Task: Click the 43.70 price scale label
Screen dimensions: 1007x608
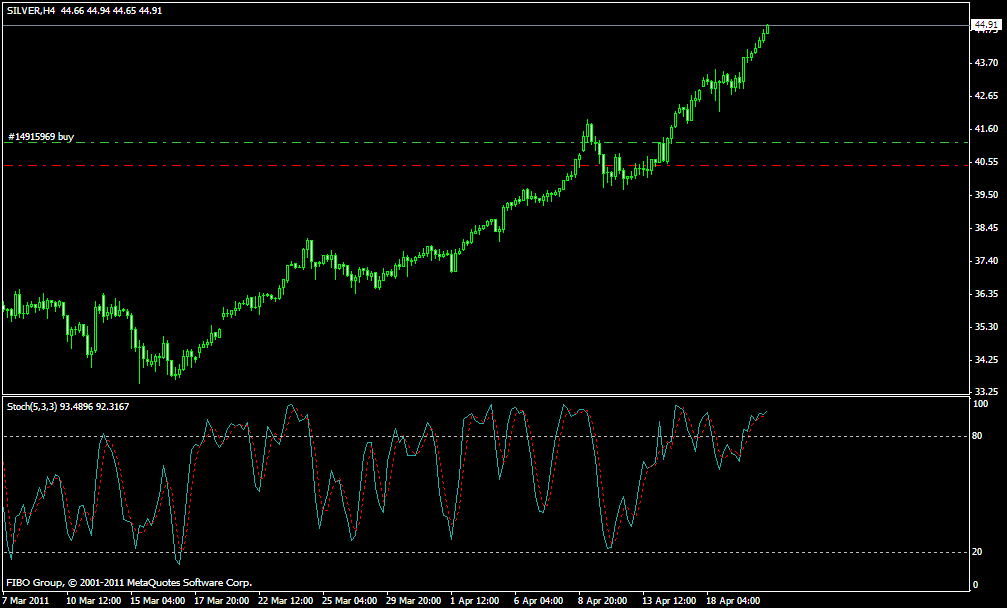Action: click(x=986, y=63)
